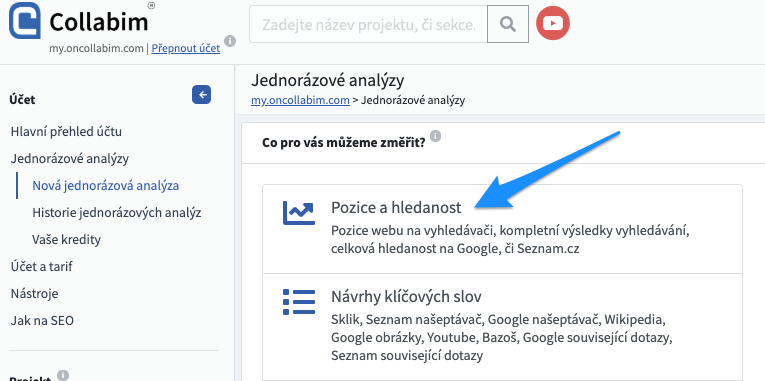Click the Účet sidebar heading
This screenshot has width=765, height=381.
pyautogui.click(x=22, y=100)
